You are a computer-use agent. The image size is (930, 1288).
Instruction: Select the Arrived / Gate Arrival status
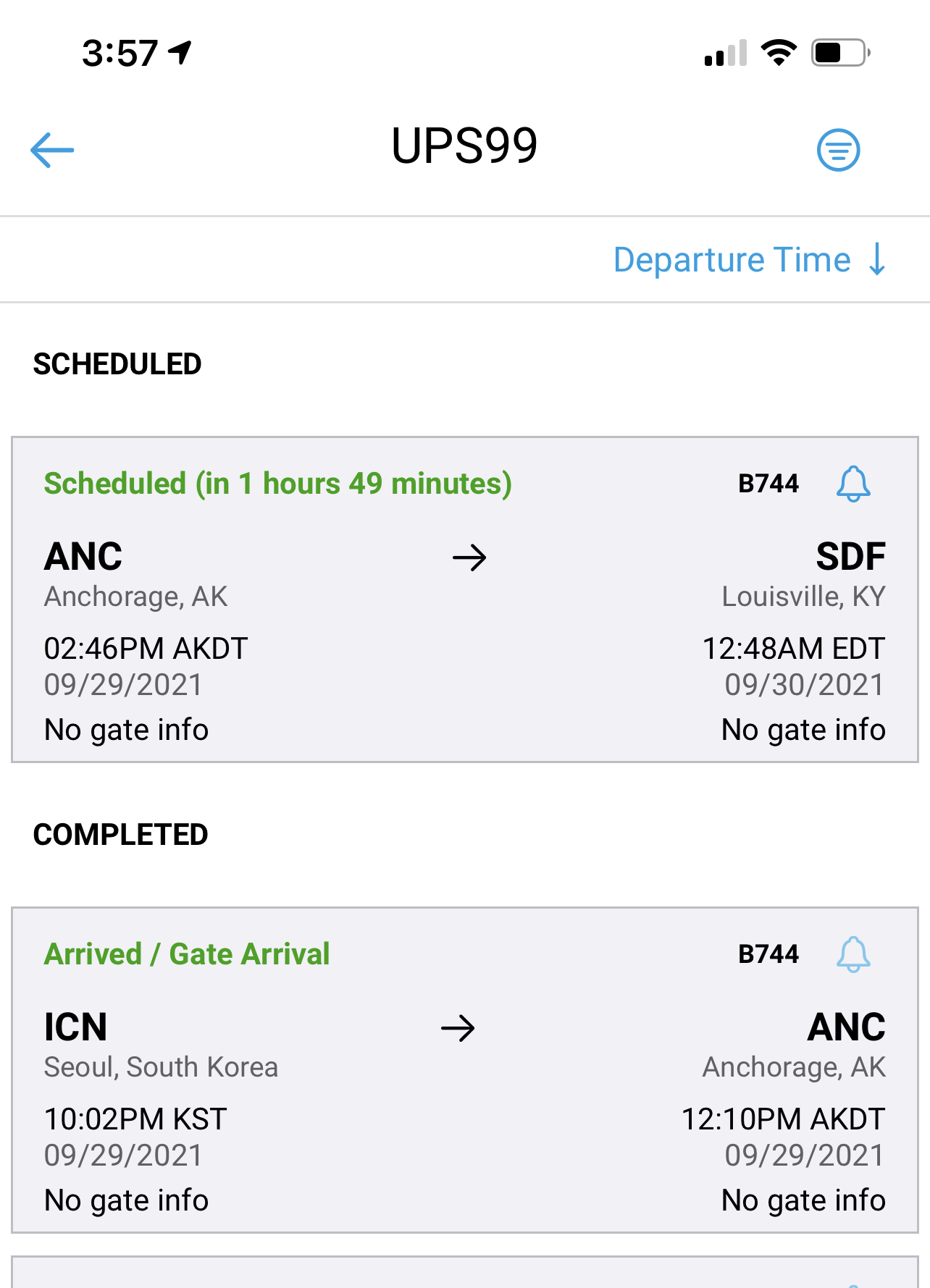(187, 954)
